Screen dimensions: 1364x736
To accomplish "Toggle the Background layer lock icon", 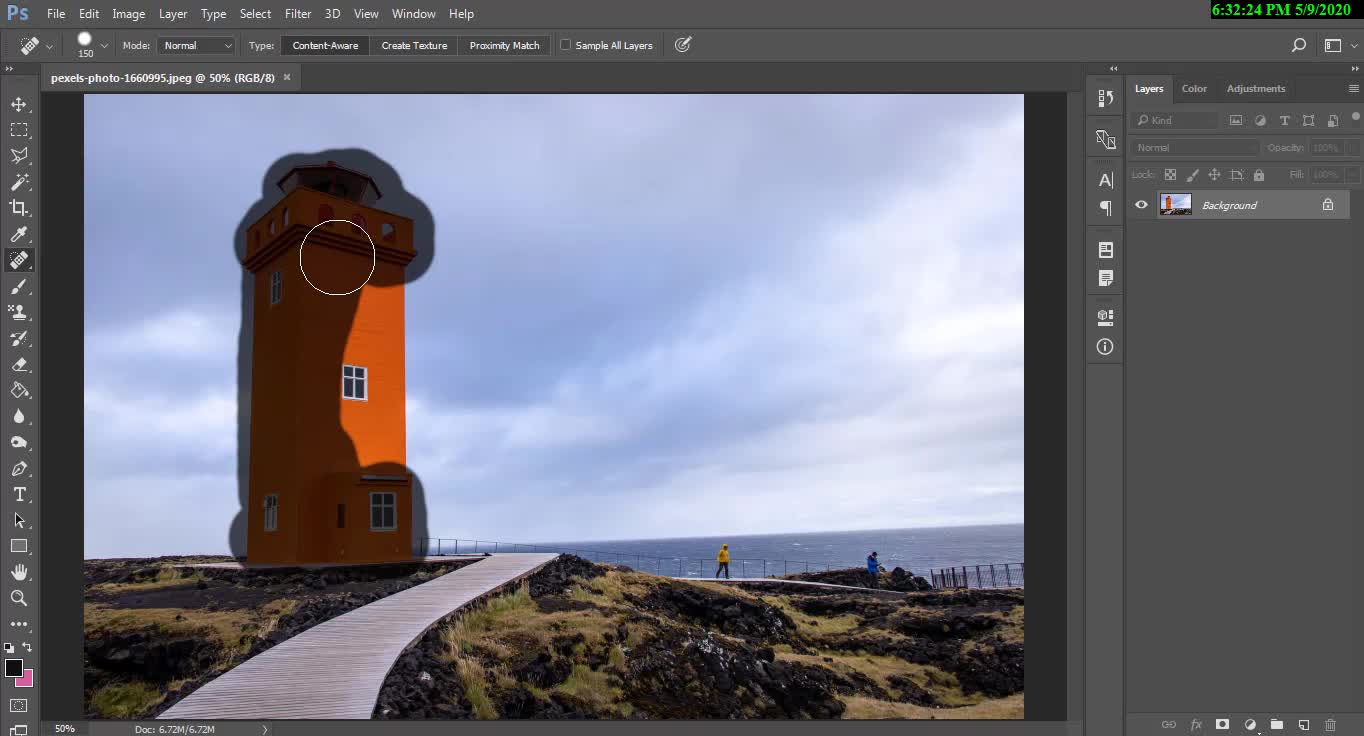I will click(x=1328, y=205).
